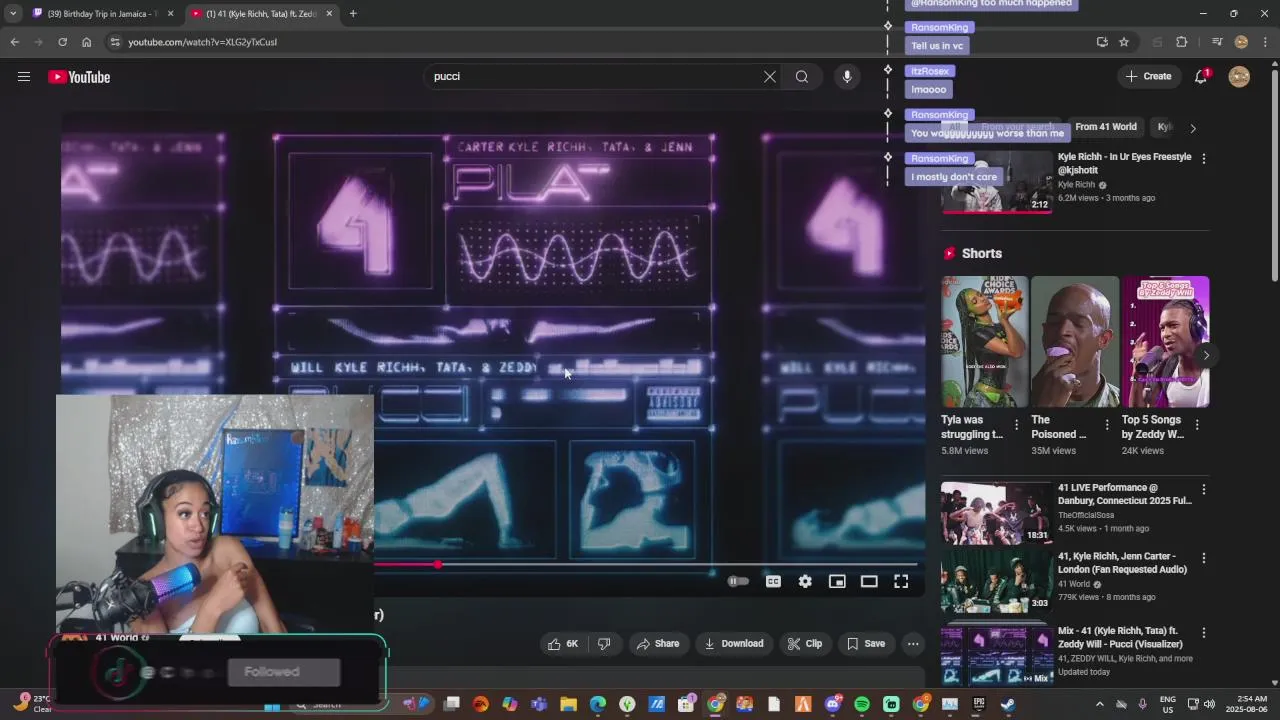
Task: Close the Birthday Trip in Jamaica tab
Action: pyautogui.click(x=170, y=14)
